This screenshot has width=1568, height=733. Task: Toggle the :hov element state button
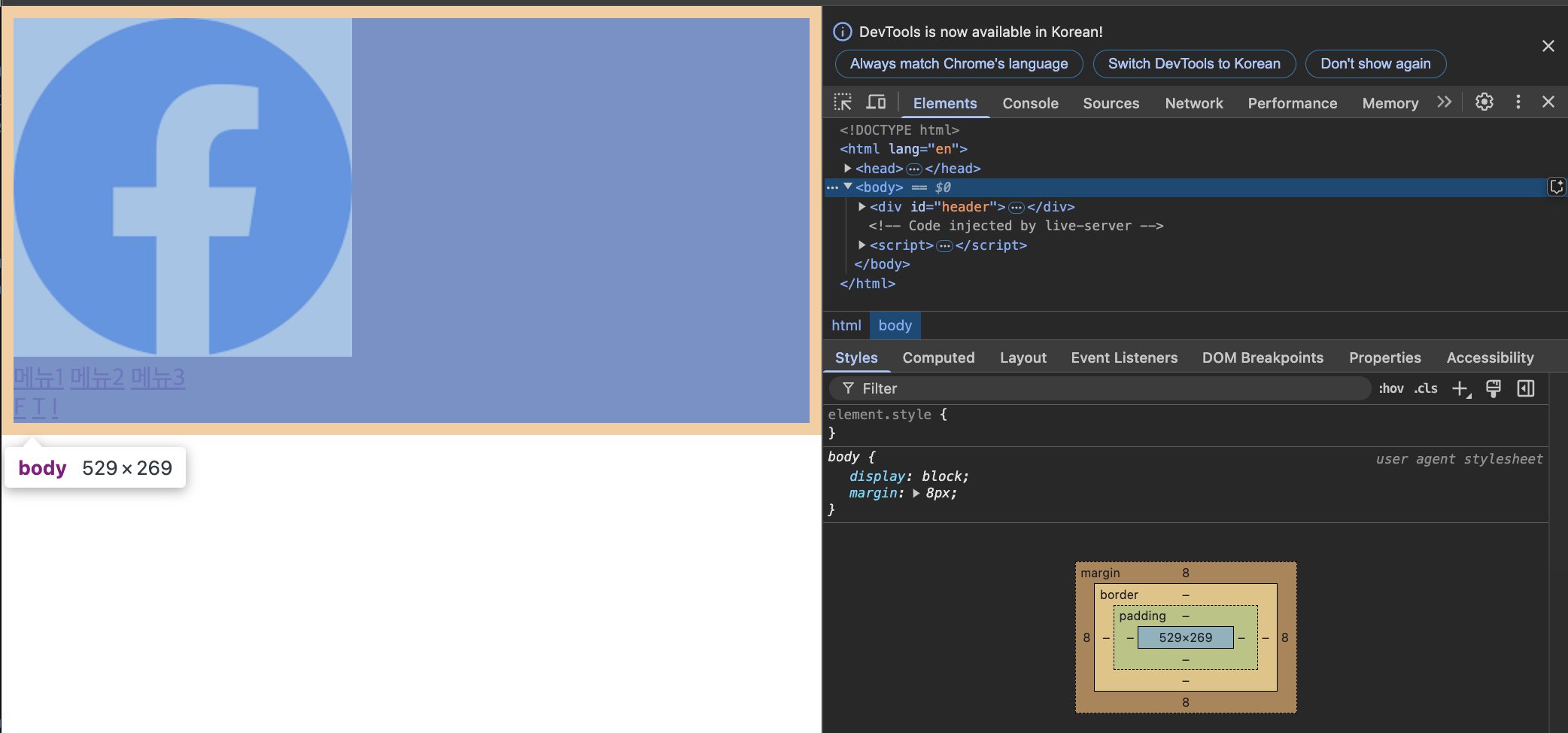pyautogui.click(x=1391, y=388)
